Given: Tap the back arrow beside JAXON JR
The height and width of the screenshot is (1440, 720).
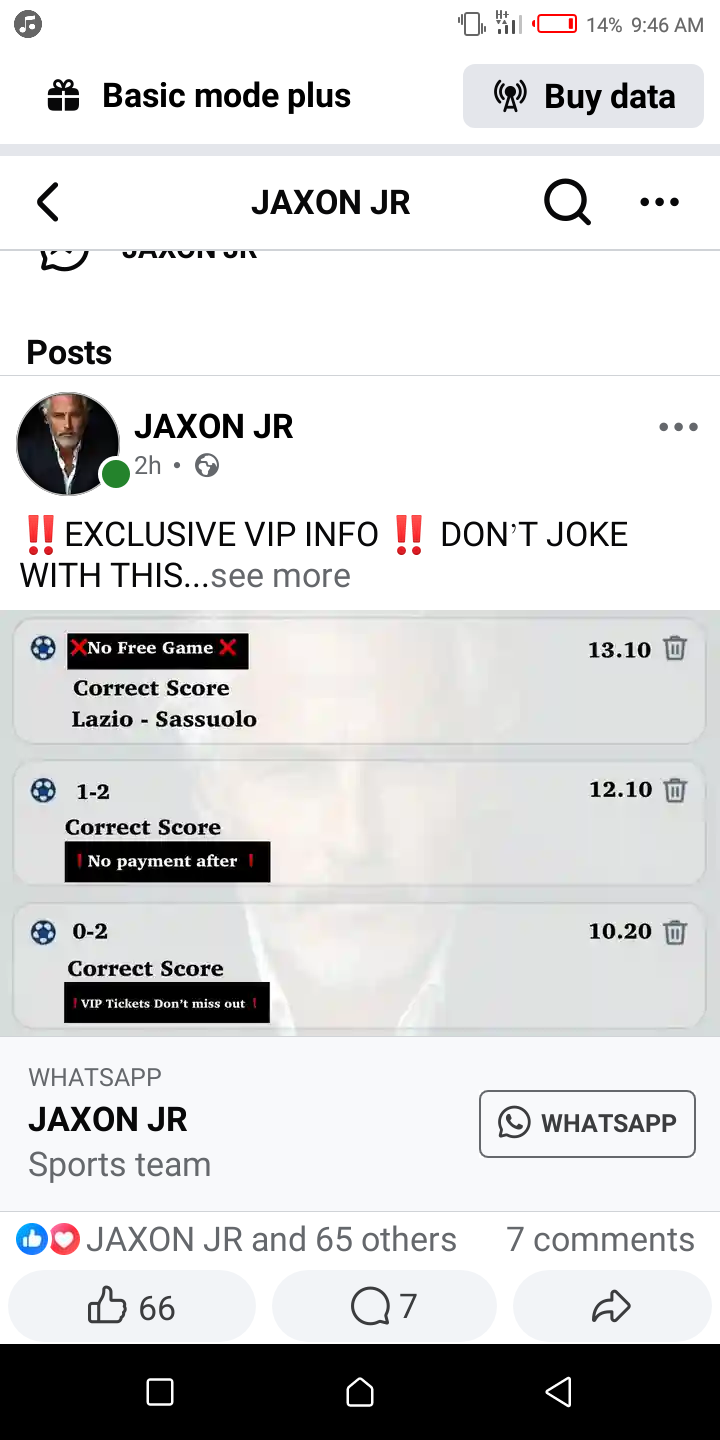Looking at the screenshot, I should pos(48,202).
